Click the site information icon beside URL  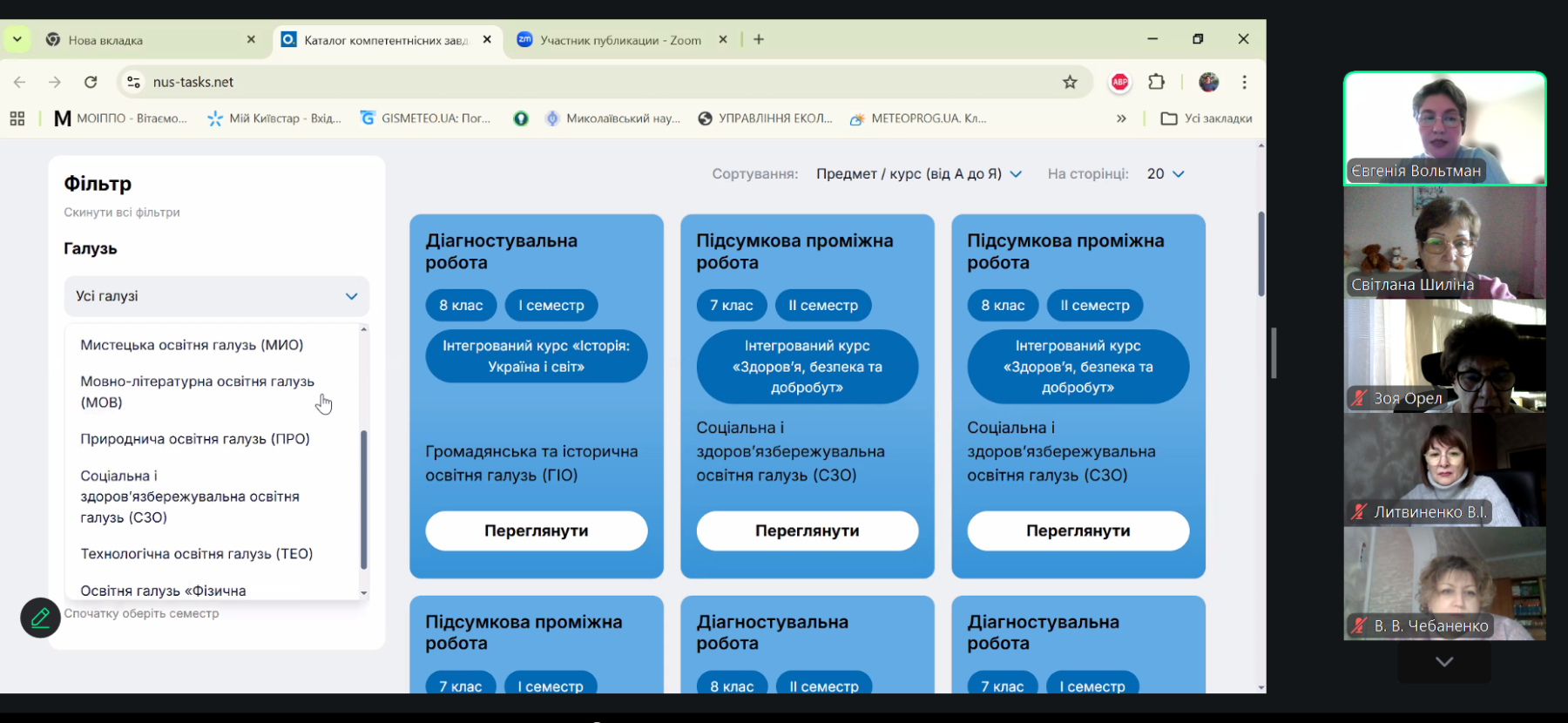click(x=133, y=82)
